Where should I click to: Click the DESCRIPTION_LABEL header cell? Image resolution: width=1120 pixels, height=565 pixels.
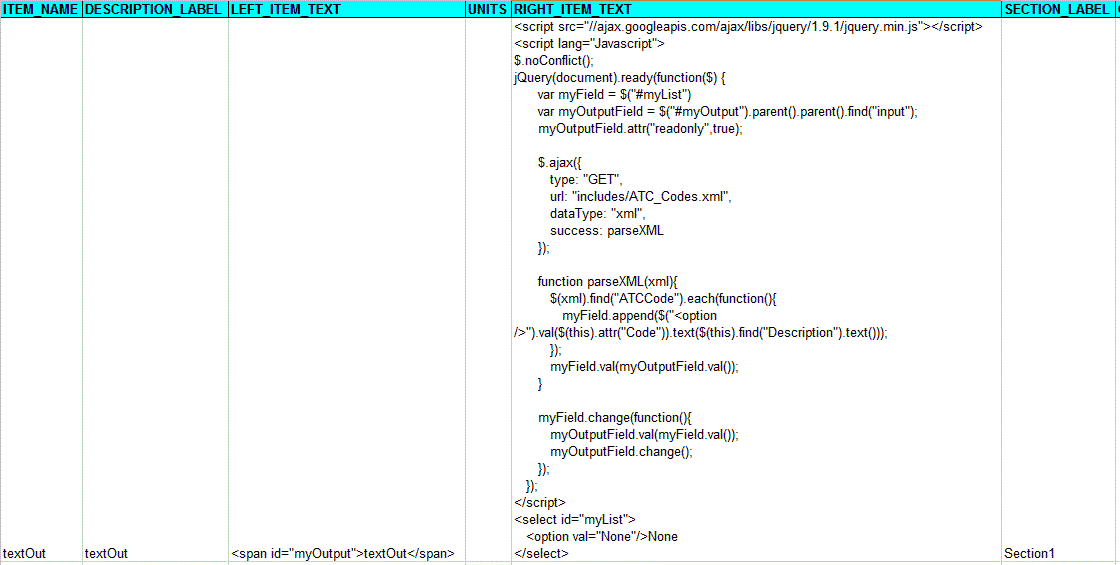154,9
